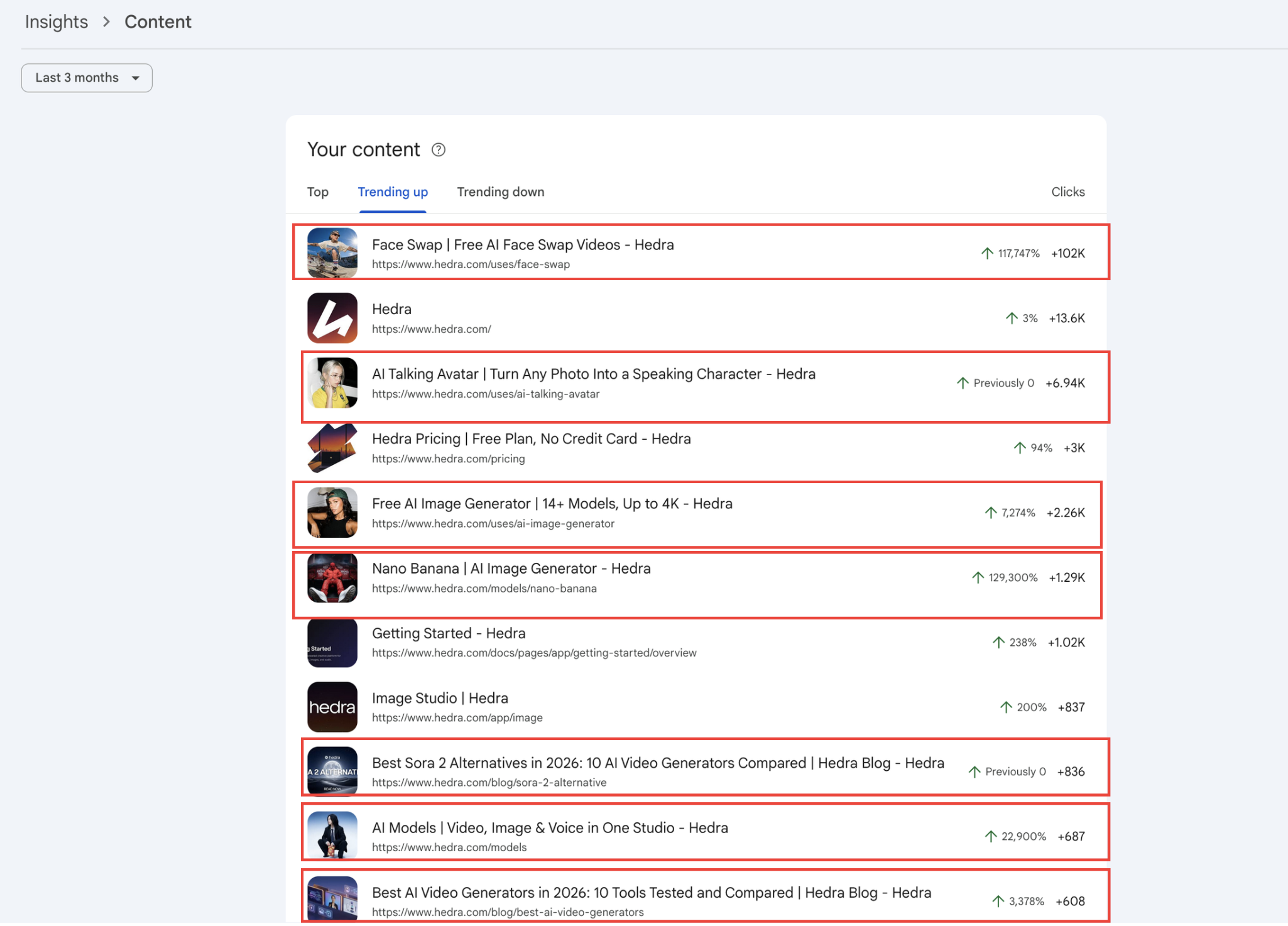Click the https://www.hedra.com/ URL text
Image resolution: width=1288 pixels, height=926 pixels.
coord(432,329)
